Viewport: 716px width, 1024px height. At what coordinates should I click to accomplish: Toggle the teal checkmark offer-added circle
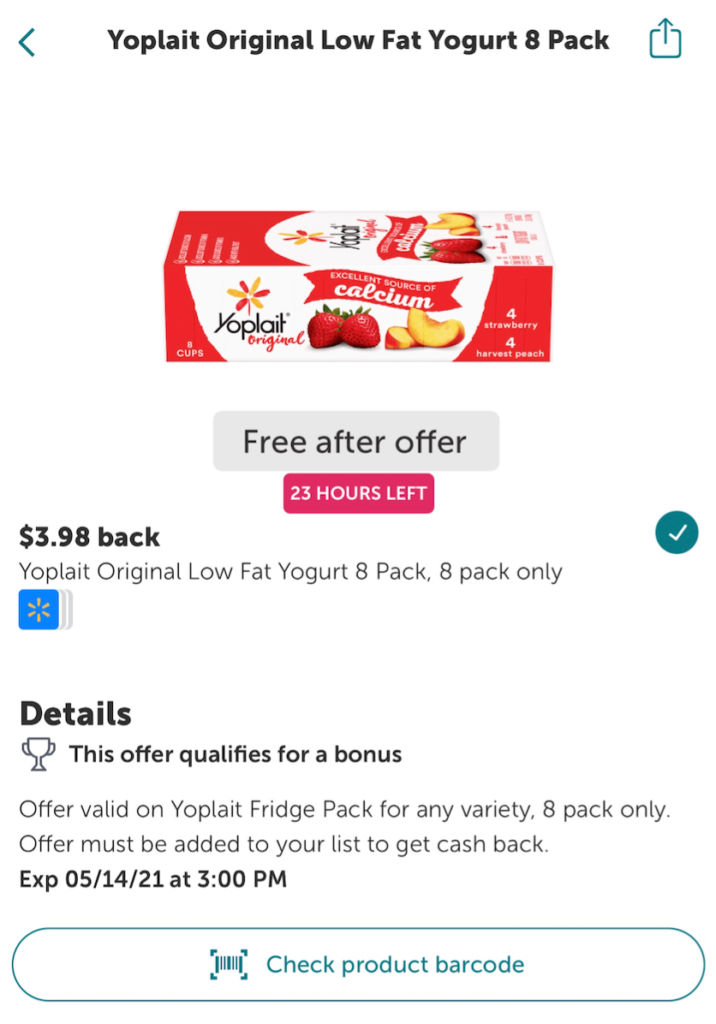pyautogui.click(x=676, y=532)
